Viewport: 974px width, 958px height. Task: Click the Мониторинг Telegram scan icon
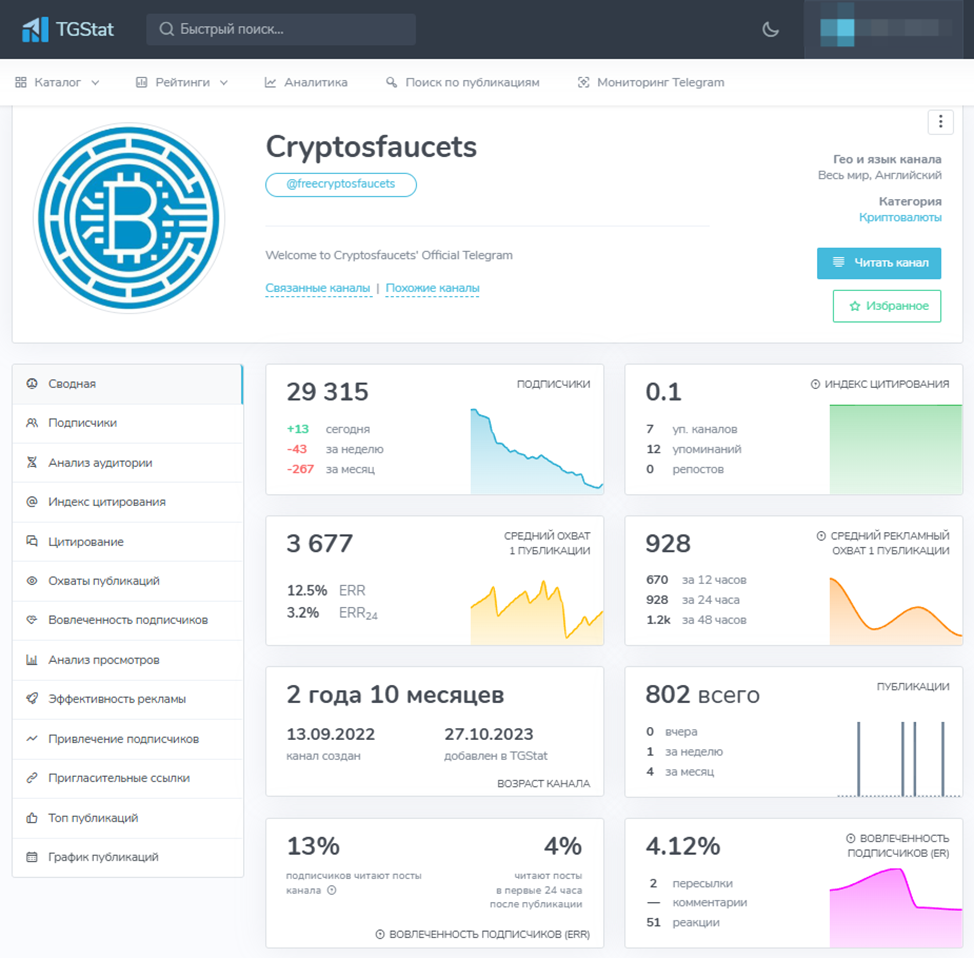point(583,82)
